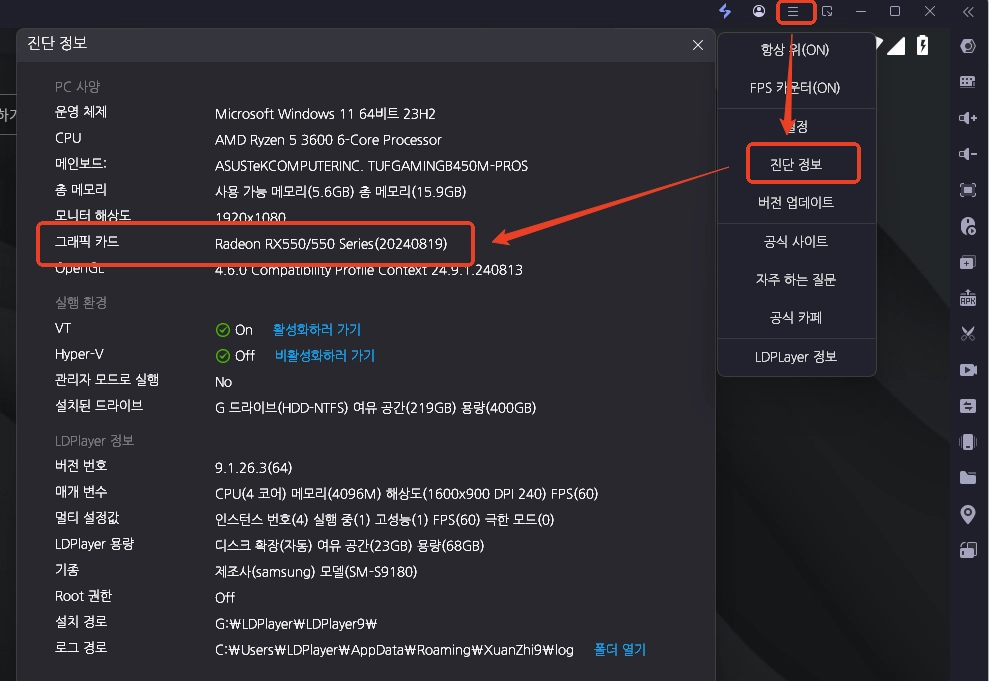Screen dimensions: 989x681
Task: Toggle 항상 위(ON) menu item
Action: click(x=795, y=50)
